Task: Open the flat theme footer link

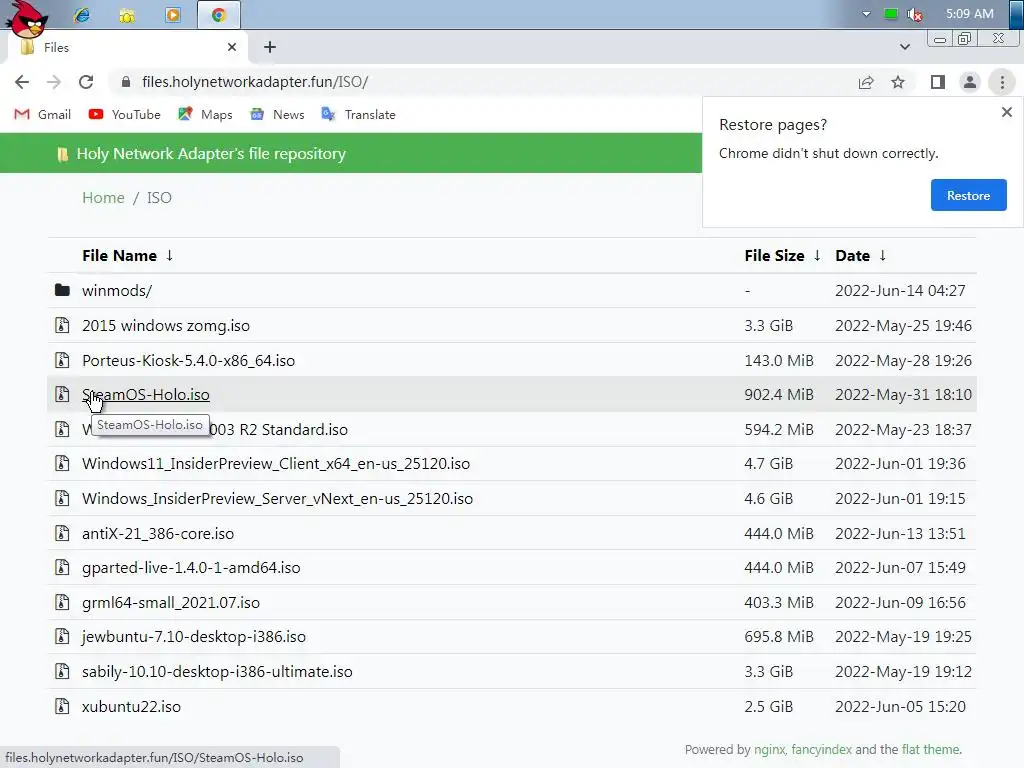Action: click(931, 750)
